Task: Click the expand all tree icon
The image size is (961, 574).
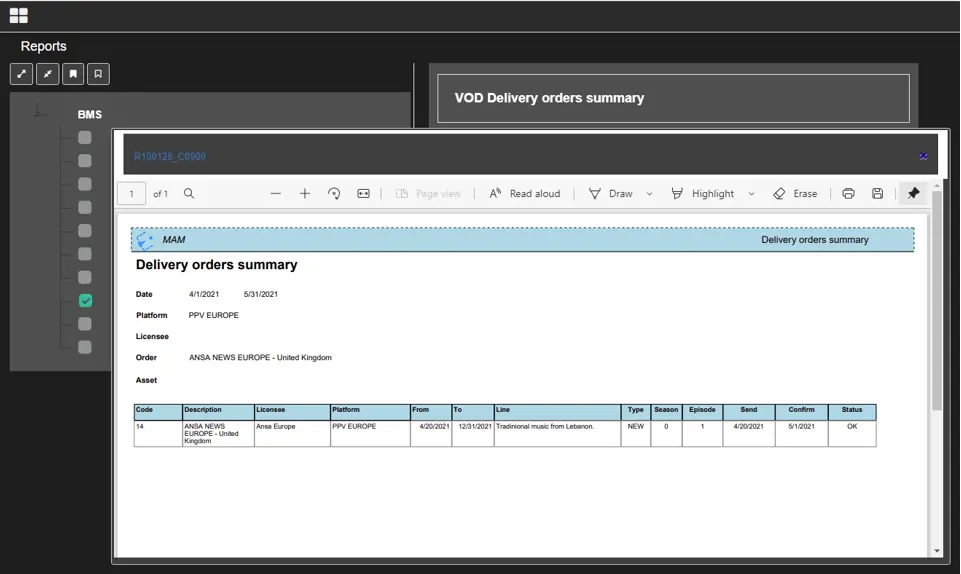Action: (22, 74)
